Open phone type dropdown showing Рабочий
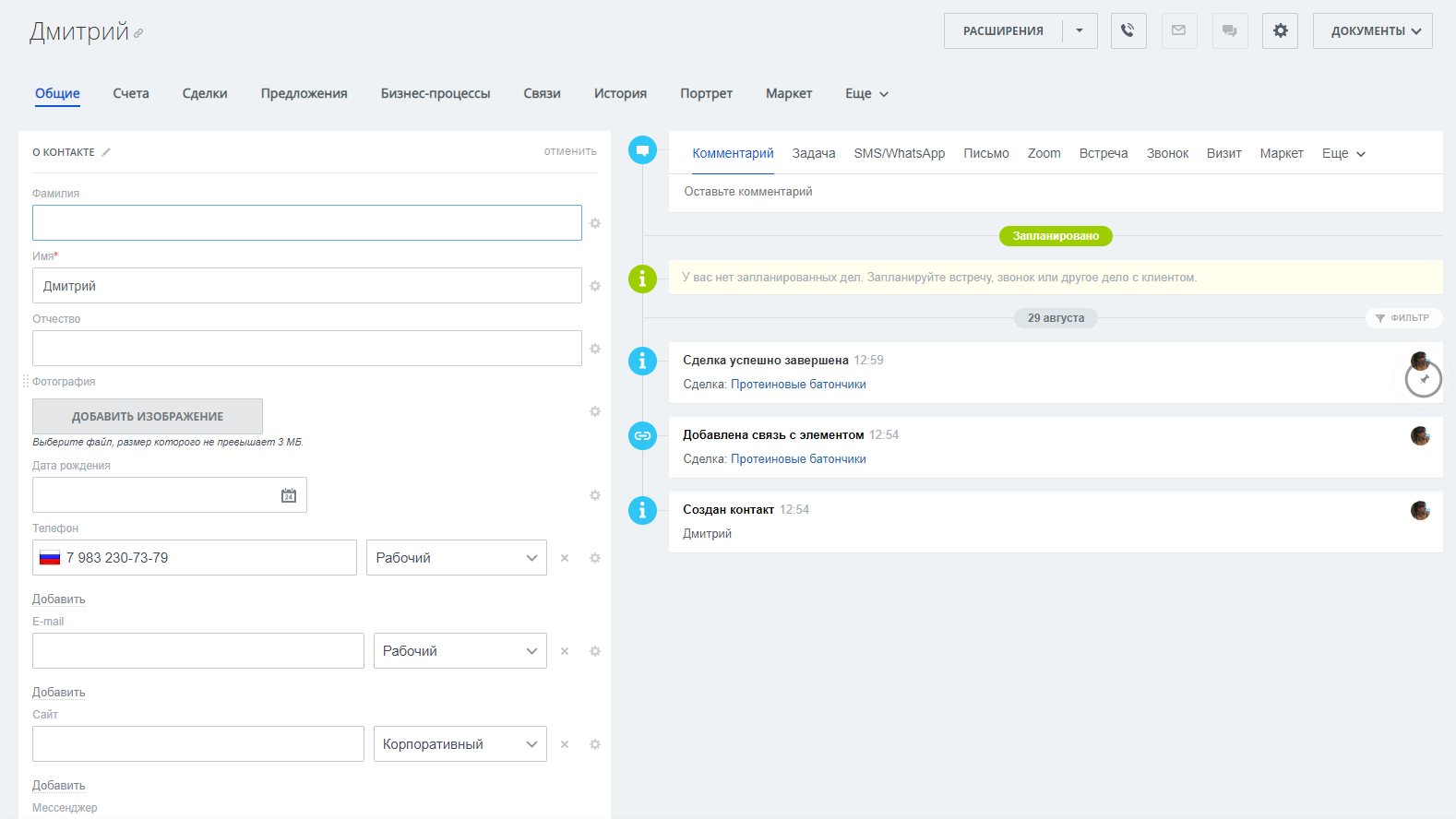This screenshot has height=819, width=1456. point(456,558)
